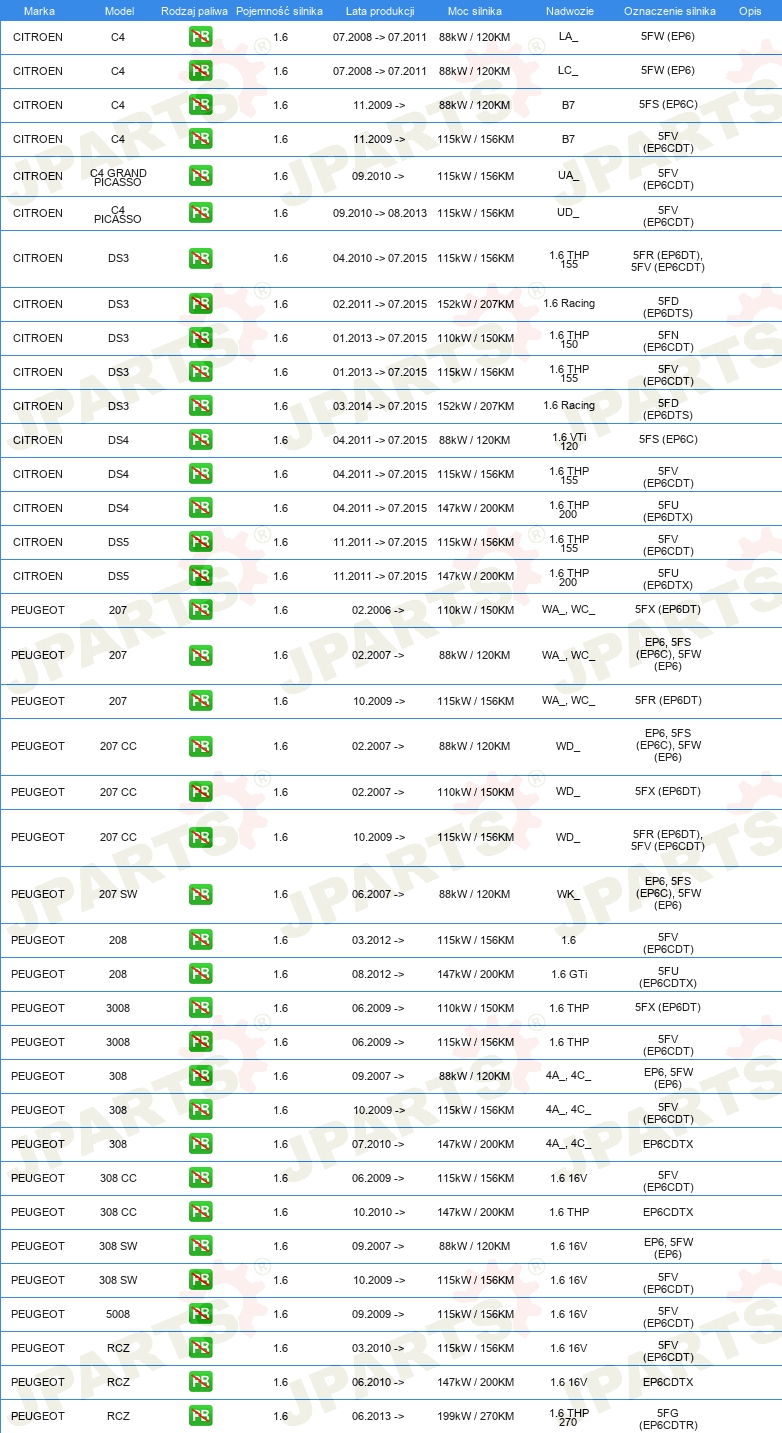Click production years 09.2010 -> 08.2013

(x=380, y=213)
